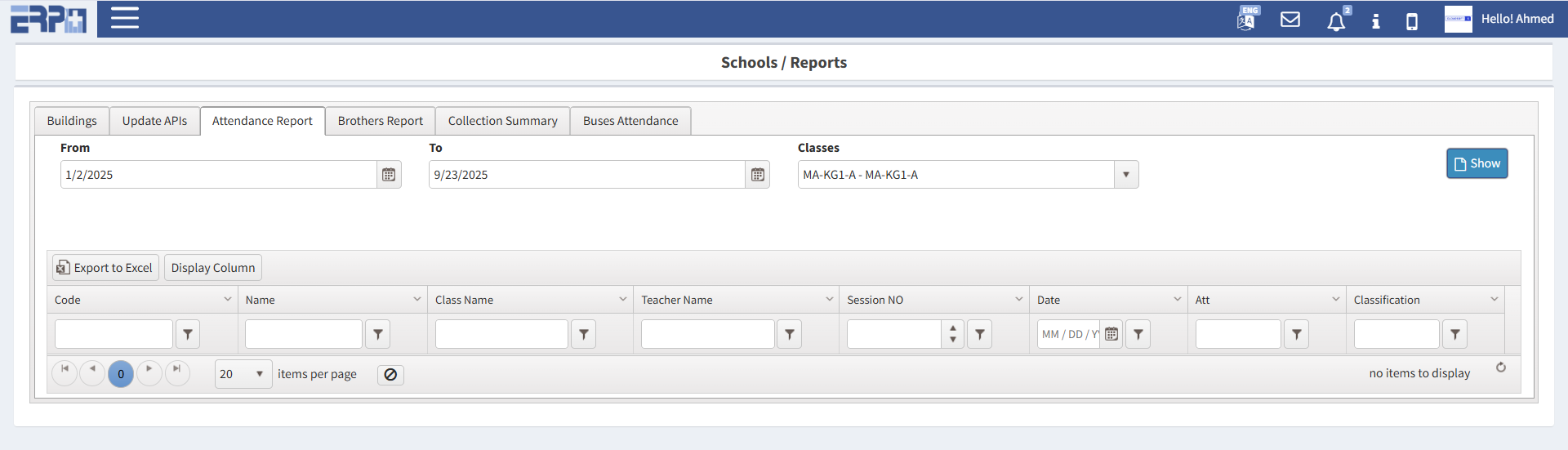1568x450 pixels.
Task: Switch to the Collection Summary tab
Action: (502, 121)
